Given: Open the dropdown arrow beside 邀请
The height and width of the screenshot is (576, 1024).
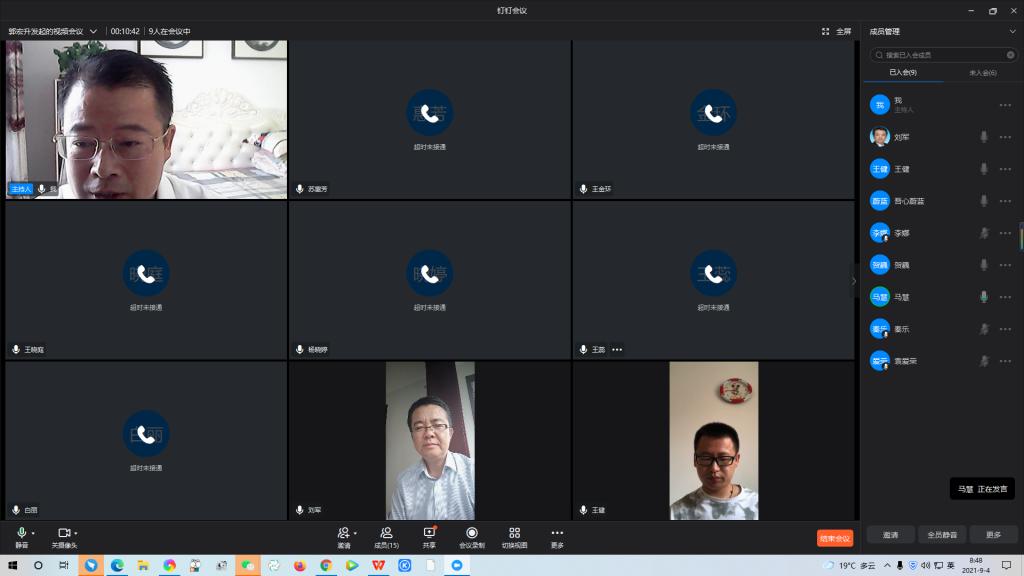Looking at the screenshot, I should click(355, 533).
